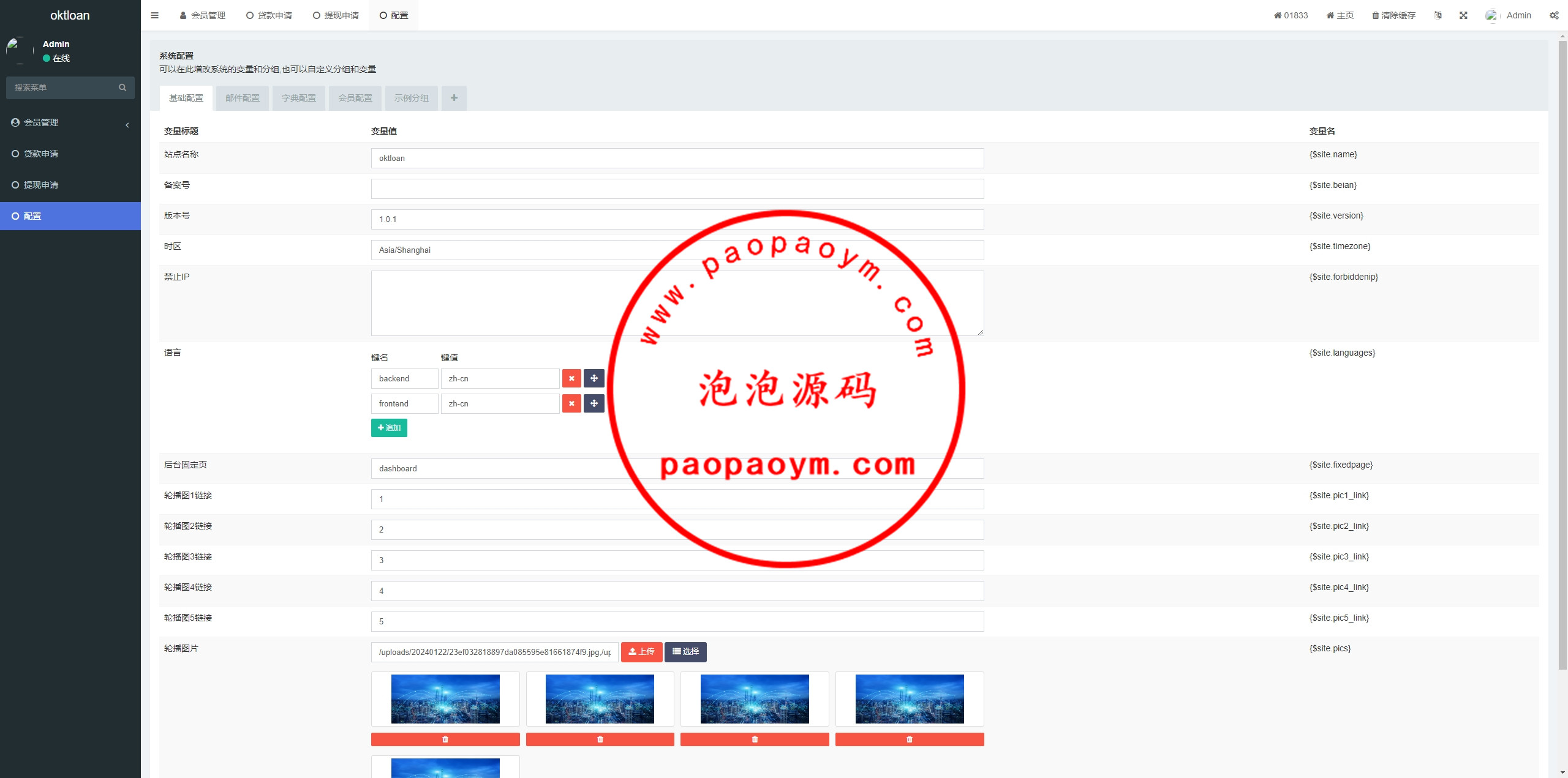Select the 基础配置 config tab
The image size is (1568, 778).
coord(186,98)
